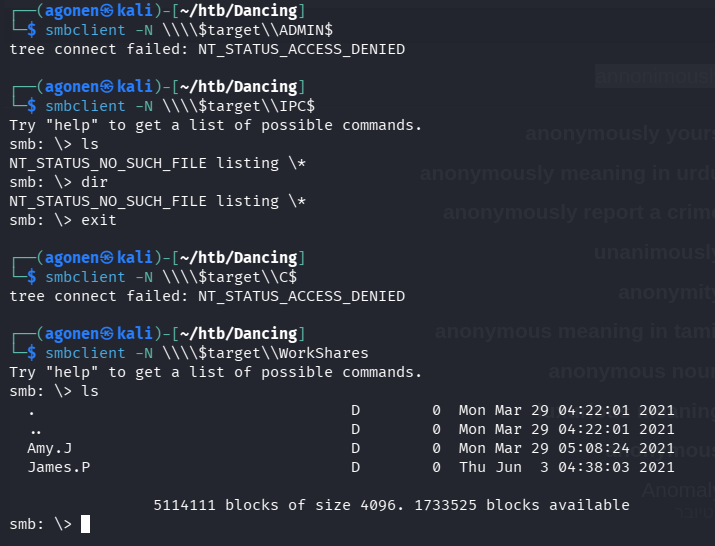Image resolution: width=715 pixels, height=546 pixels.
Task: Select the James.P directory entry
Action: click(57, 467)
